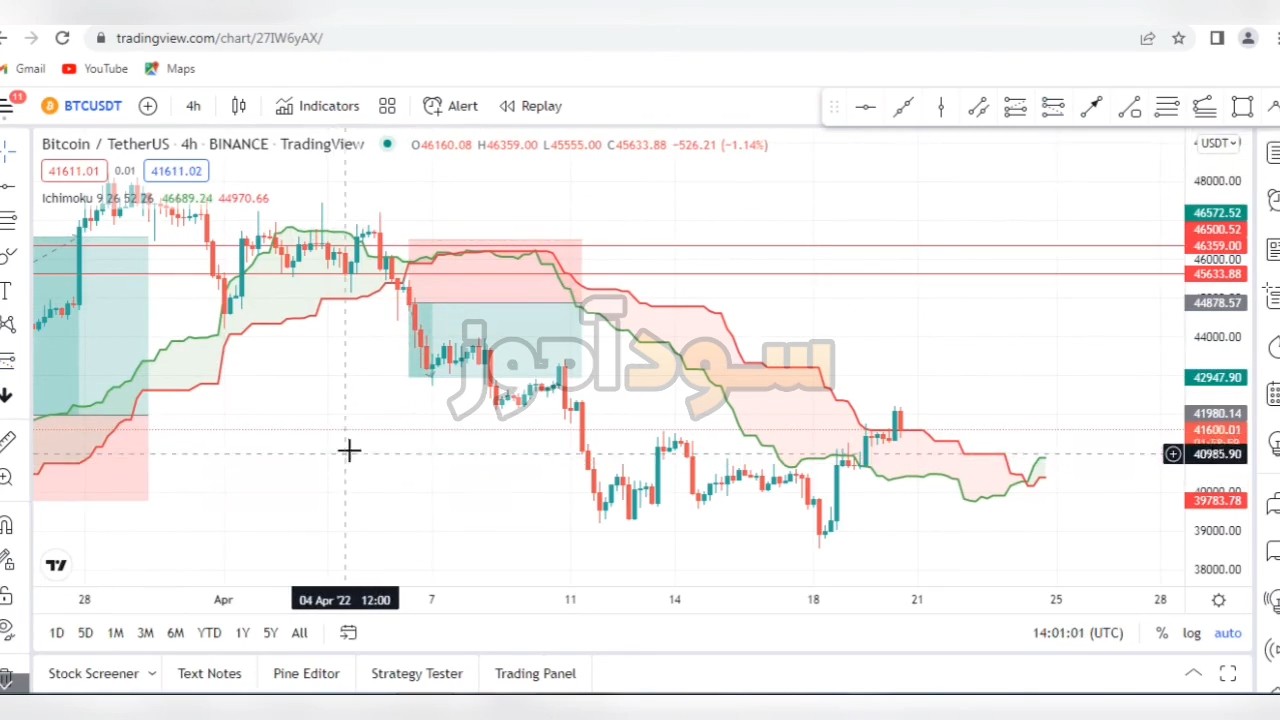
Task: Click the blue buy price 41611.02
Action: (176, 171)
